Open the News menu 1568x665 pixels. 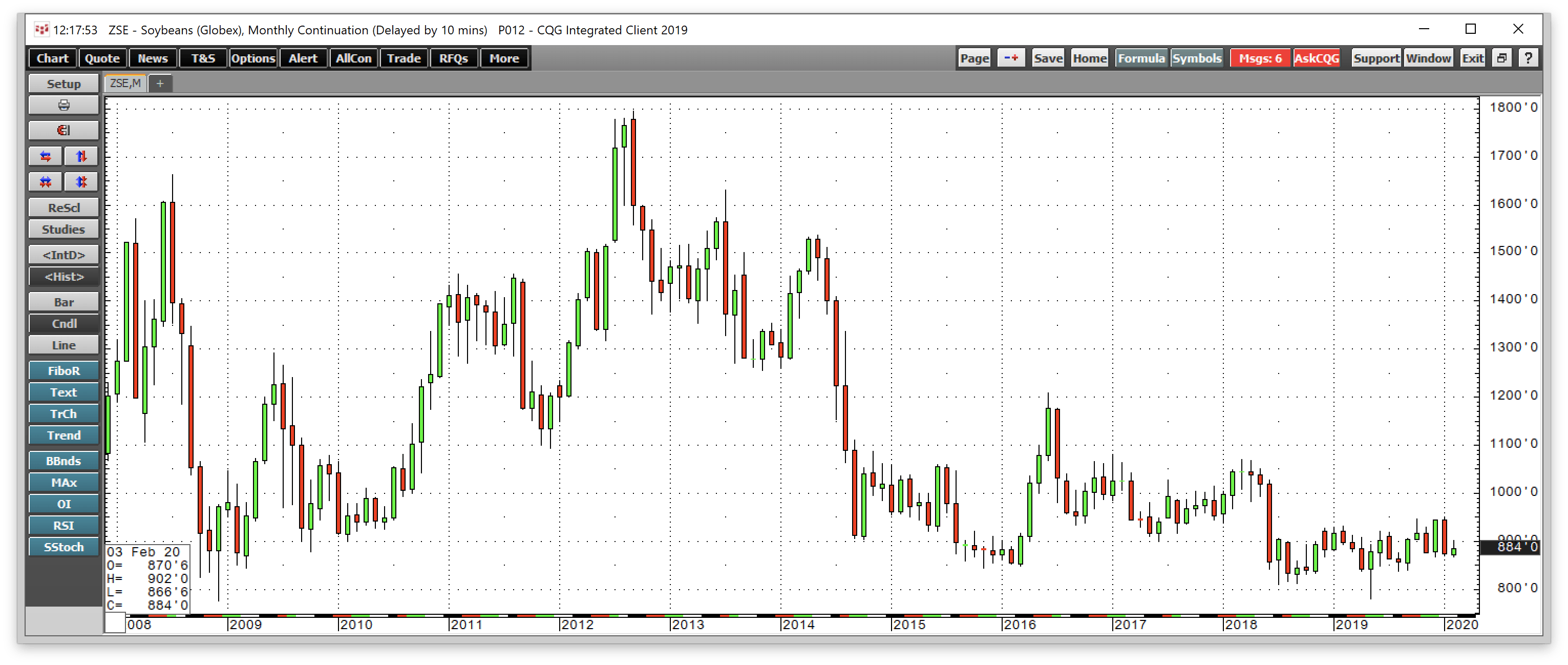click(153, 58)
